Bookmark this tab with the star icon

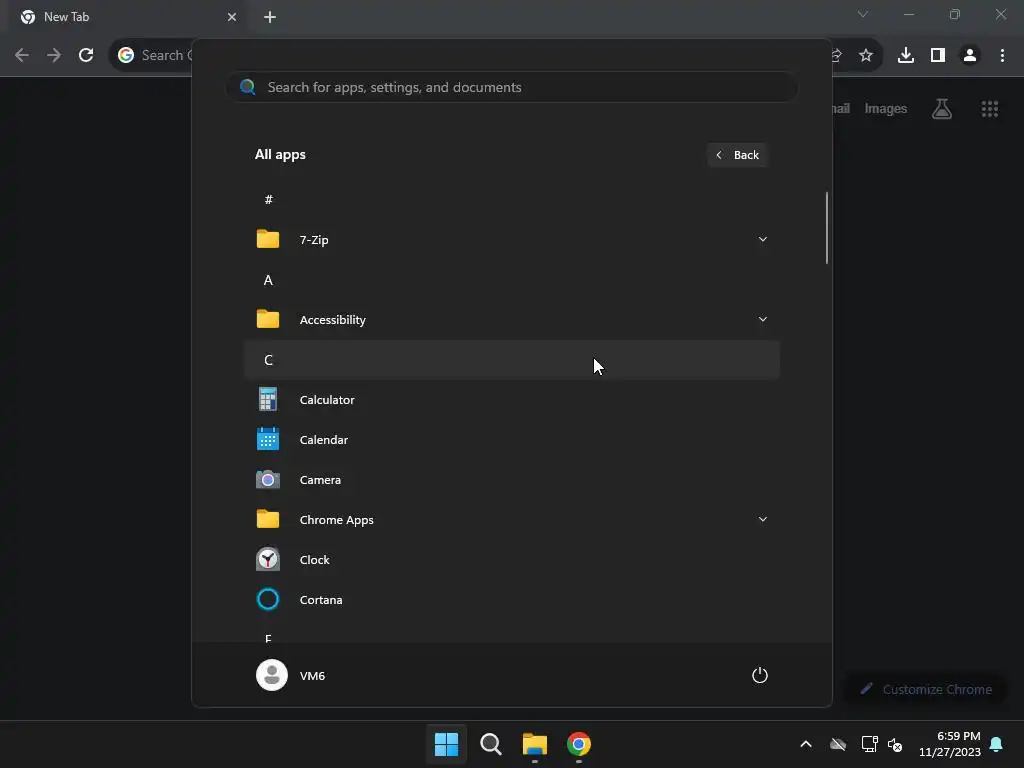point(866,55)
